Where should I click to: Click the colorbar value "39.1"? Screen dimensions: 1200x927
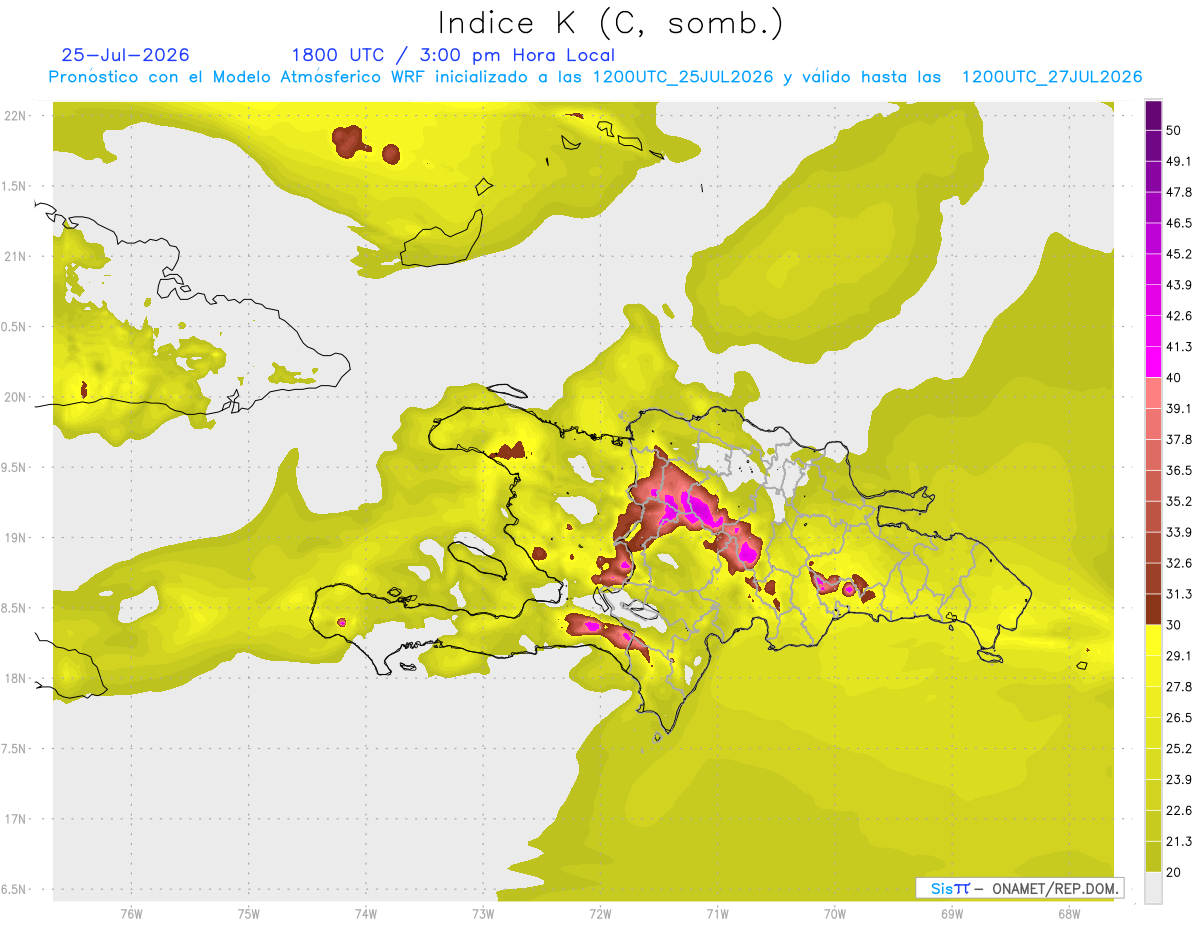tap(1180, 408)
